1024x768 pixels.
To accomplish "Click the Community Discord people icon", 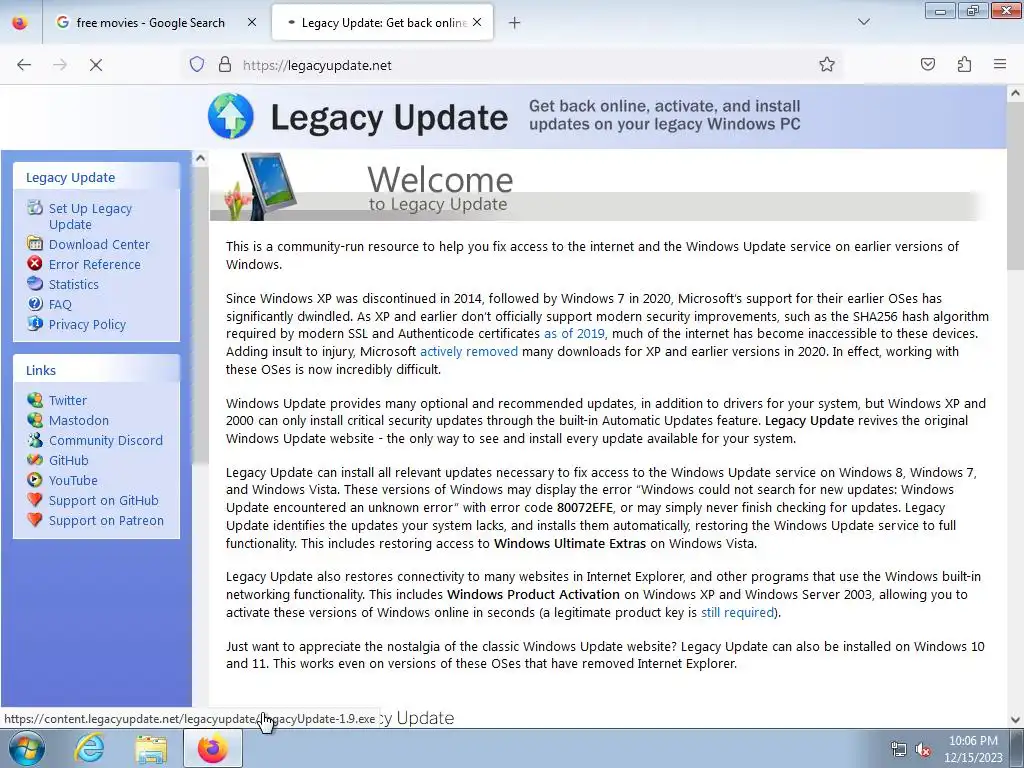I will coord(35,440).
